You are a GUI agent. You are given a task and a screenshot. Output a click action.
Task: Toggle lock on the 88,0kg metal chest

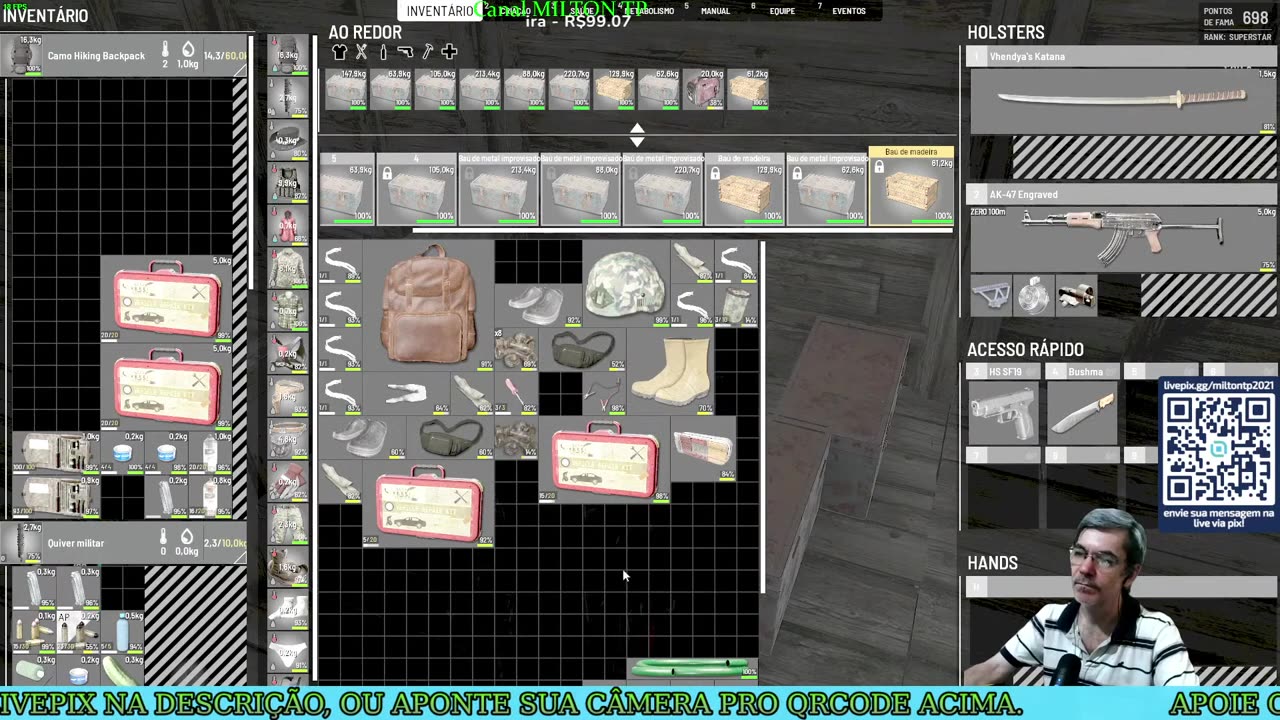(x=551, y=174)
